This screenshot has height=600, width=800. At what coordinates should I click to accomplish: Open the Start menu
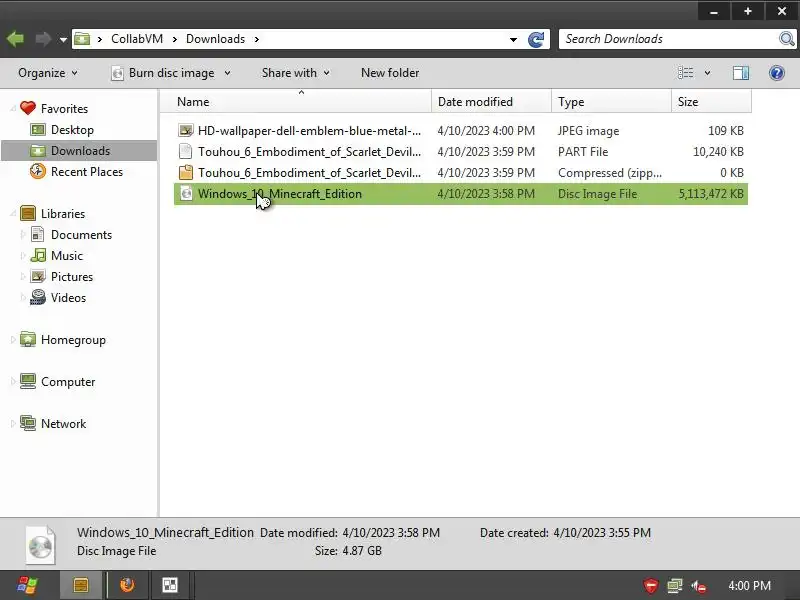(x=27, y=585)
